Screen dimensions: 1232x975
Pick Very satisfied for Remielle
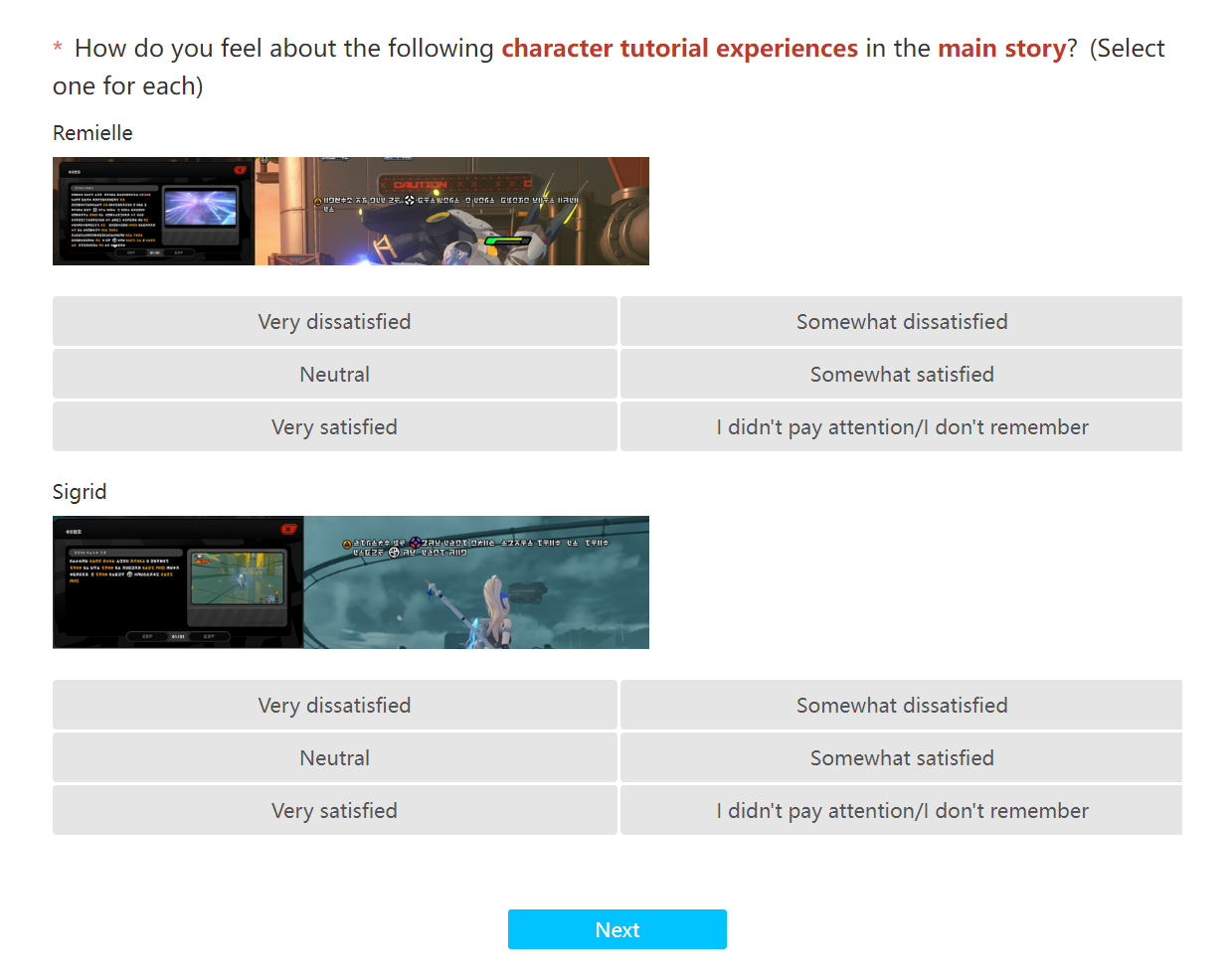point(334,426)
